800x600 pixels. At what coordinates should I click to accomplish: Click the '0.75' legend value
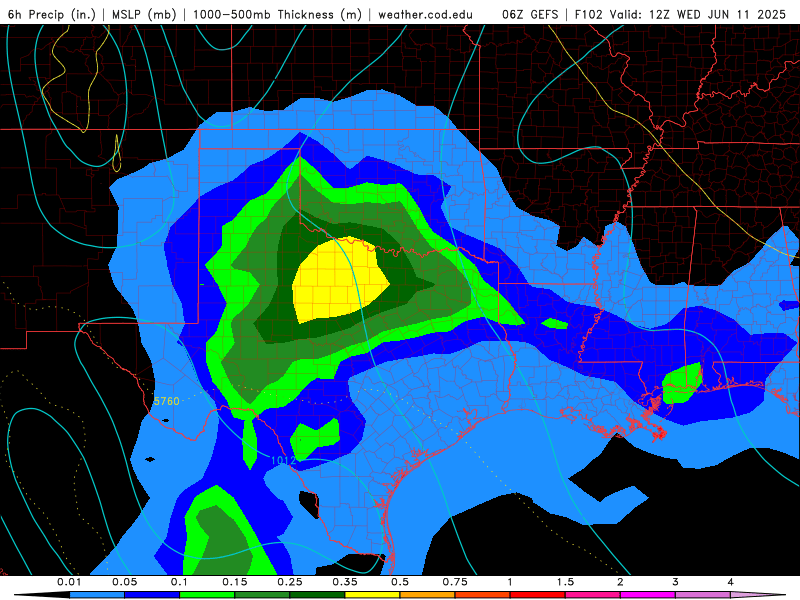[455, 582]
